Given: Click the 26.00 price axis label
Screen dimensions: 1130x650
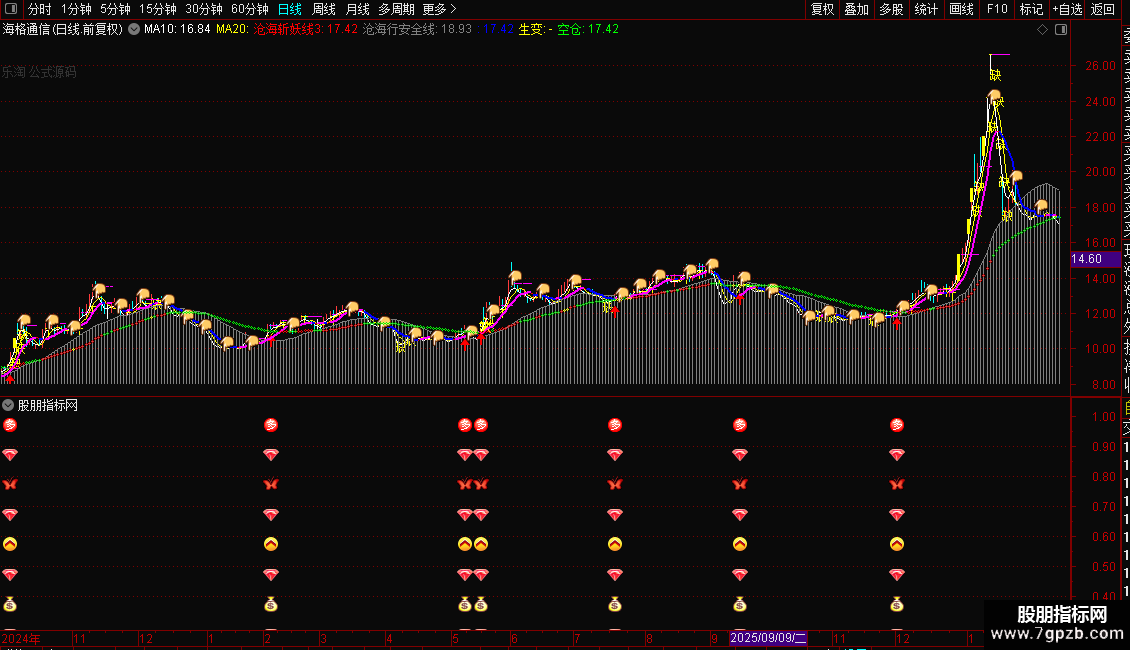Looking at the screenshot, I should [x=1100, y=66].
